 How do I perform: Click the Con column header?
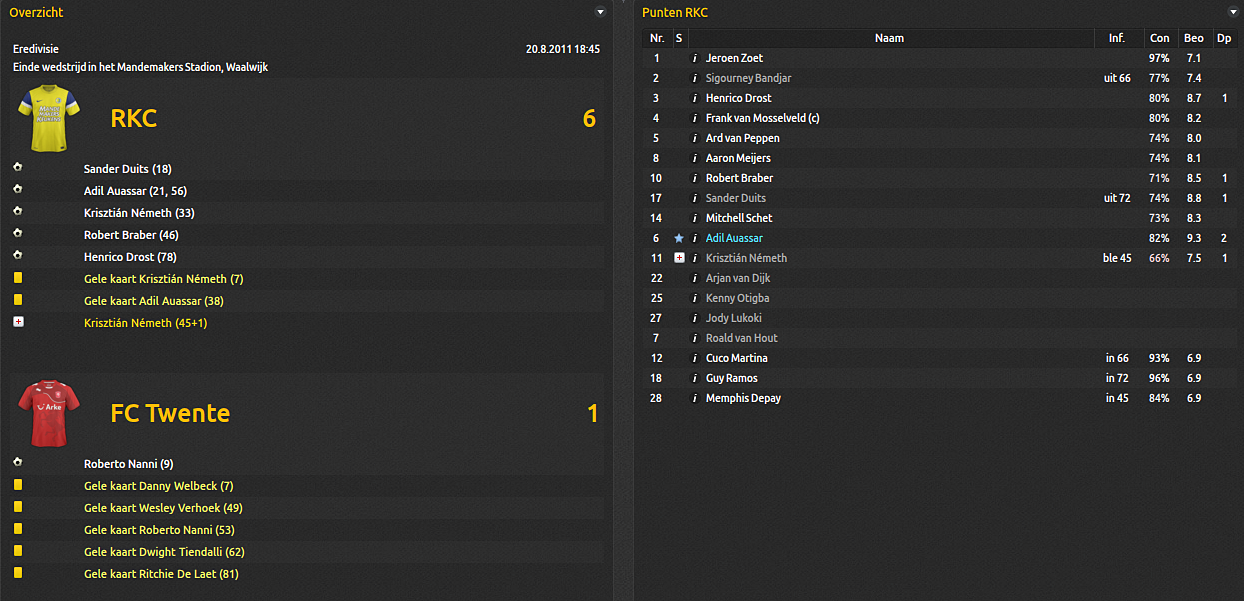tap(1160, 38)
